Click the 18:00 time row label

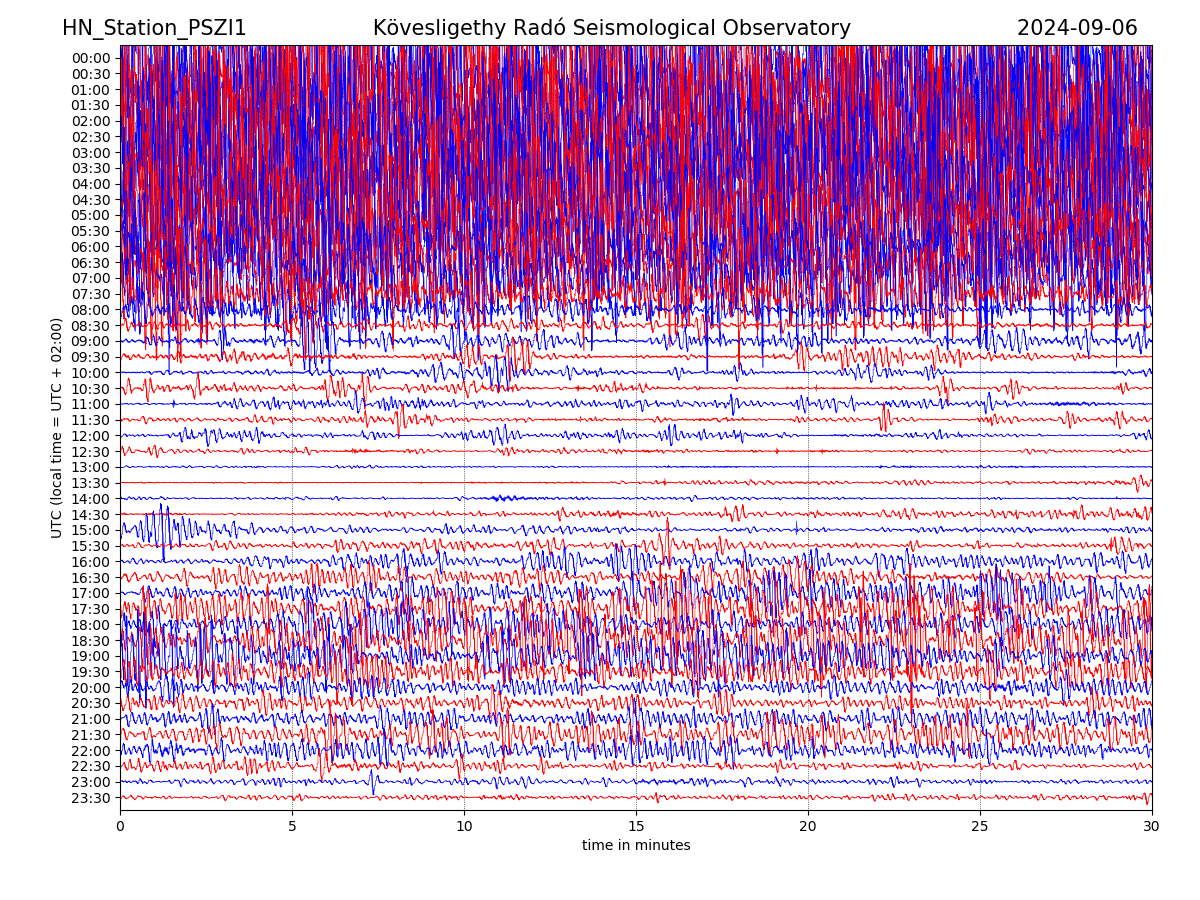[x=91, y=625]
